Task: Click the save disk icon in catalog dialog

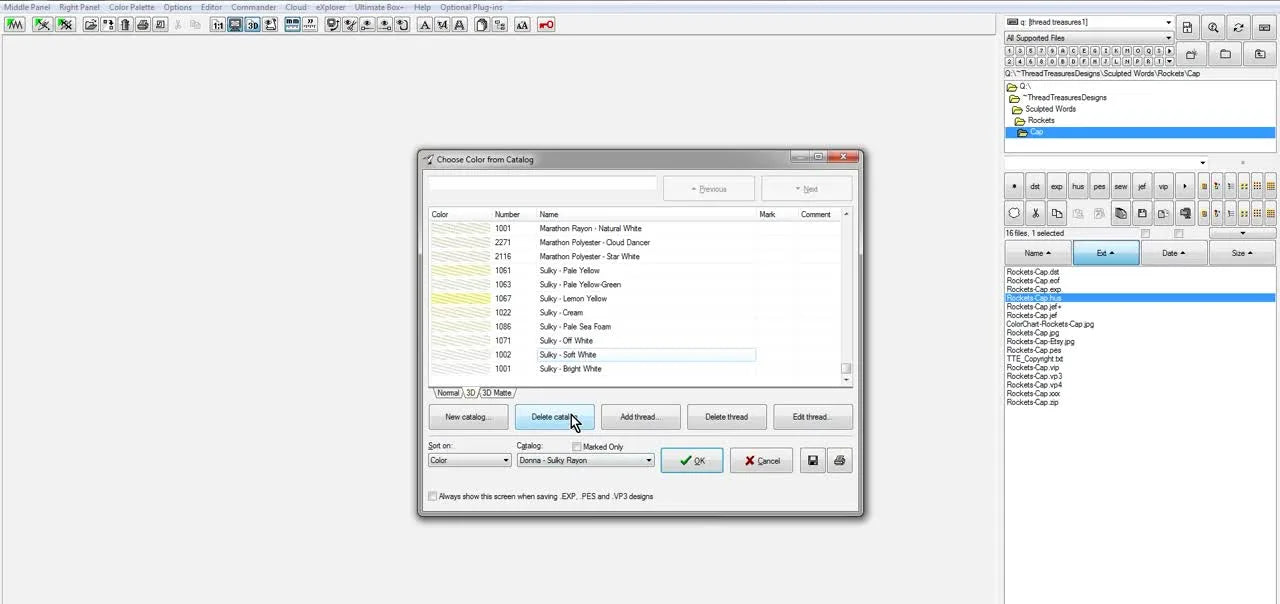Action: coord(813,460)
